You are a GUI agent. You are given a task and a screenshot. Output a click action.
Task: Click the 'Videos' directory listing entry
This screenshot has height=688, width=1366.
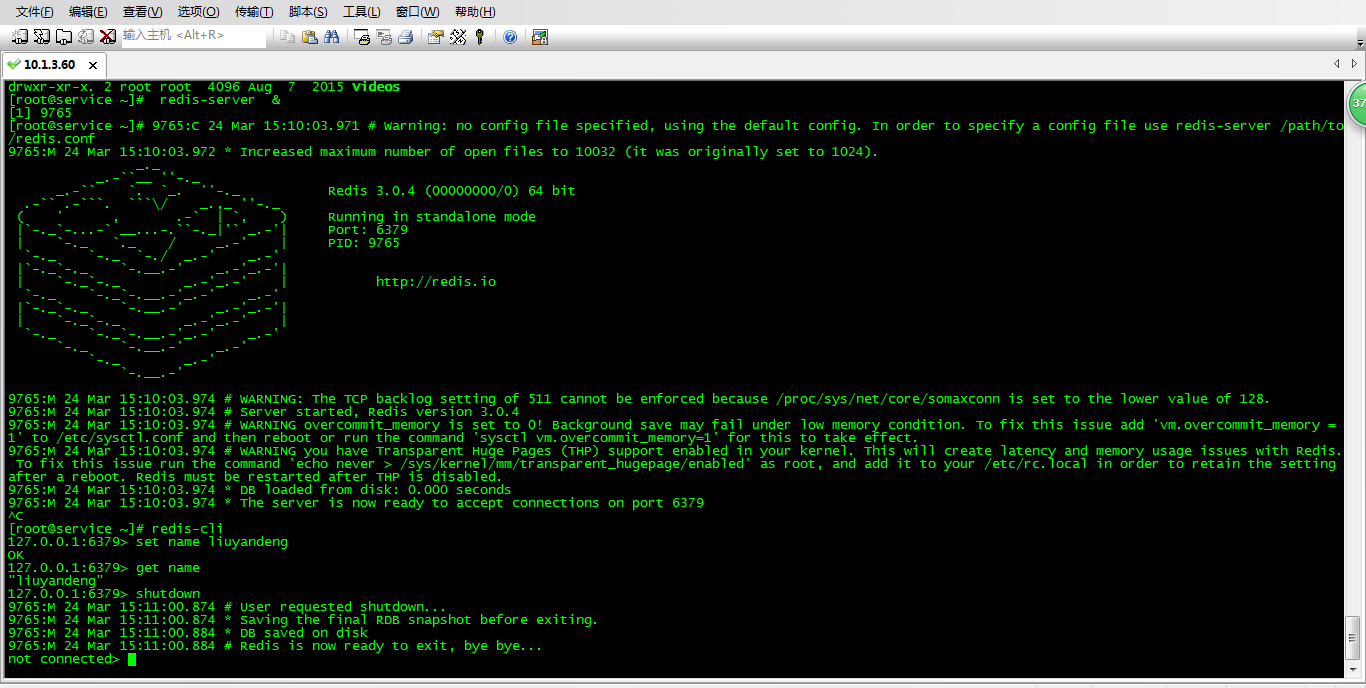(376, 87)
